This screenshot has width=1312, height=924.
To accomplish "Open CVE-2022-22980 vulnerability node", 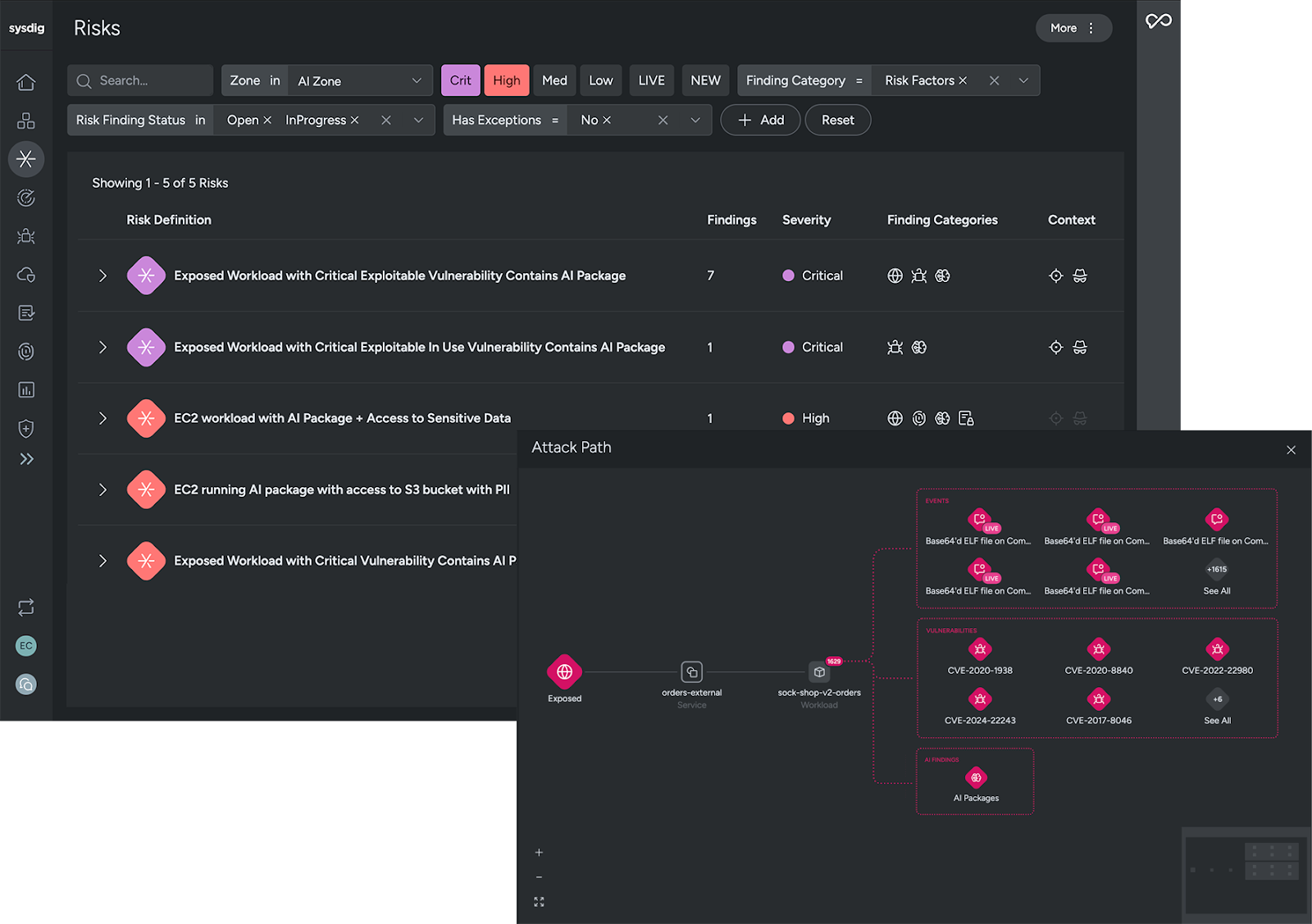I will [1218, 649].
